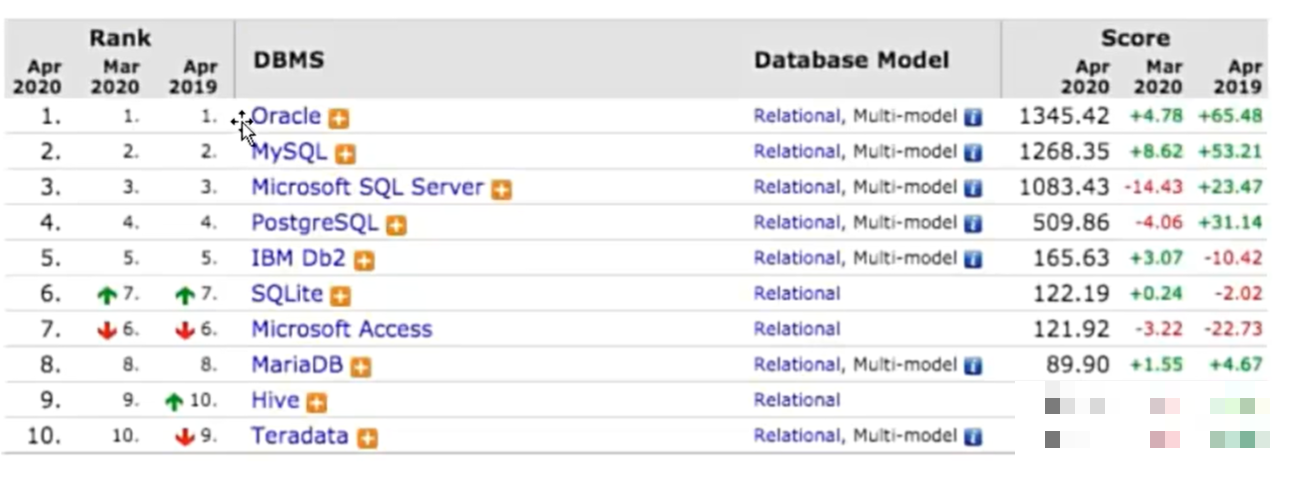The width and height of the screenshot is (1315, 481).
Task: Click the +4.67 yearly change for MariaDB
Action: (x=1235, y=364)
